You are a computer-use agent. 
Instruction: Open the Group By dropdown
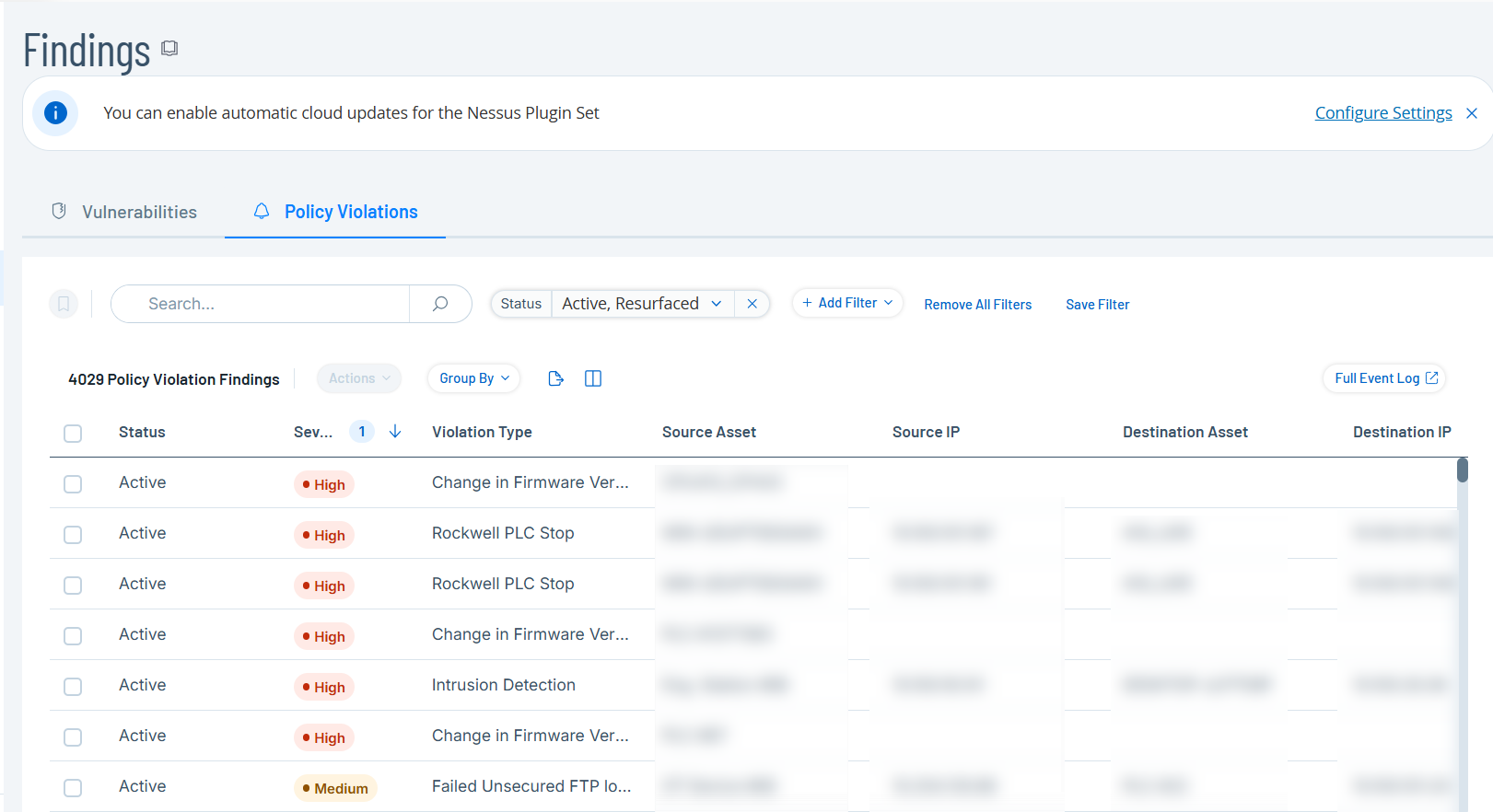pos(473,378)
